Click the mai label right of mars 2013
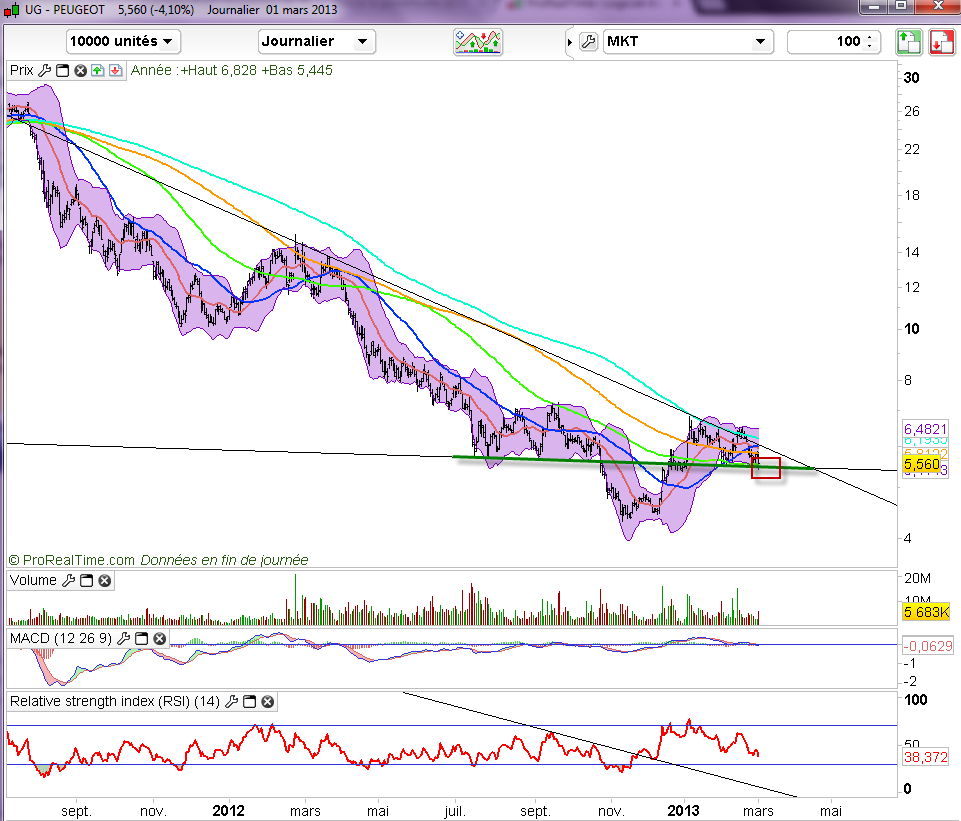 830,811
